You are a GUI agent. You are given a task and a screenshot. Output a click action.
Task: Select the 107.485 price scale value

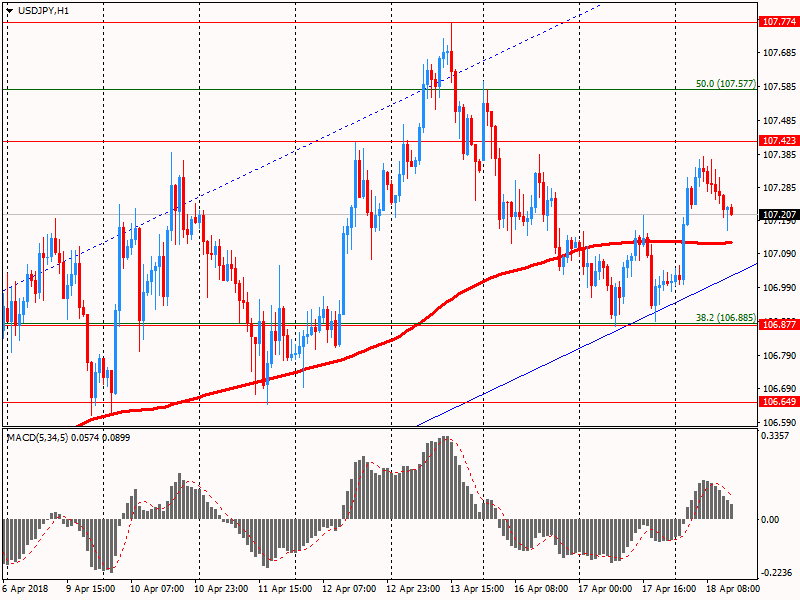click(779, 121)
